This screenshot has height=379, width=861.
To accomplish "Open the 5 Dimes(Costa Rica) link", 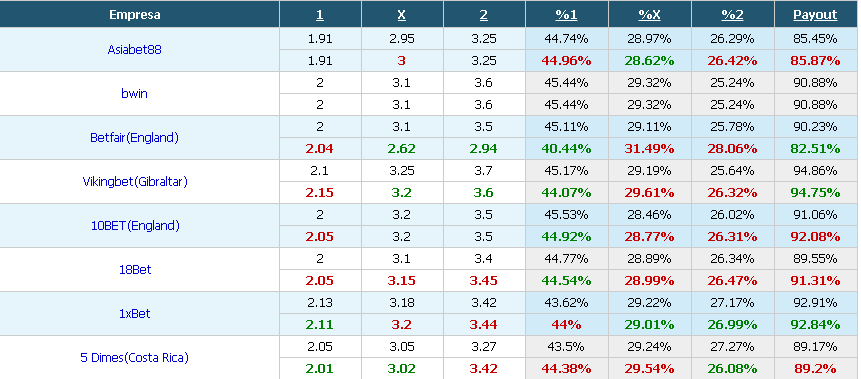I will 135,358.
